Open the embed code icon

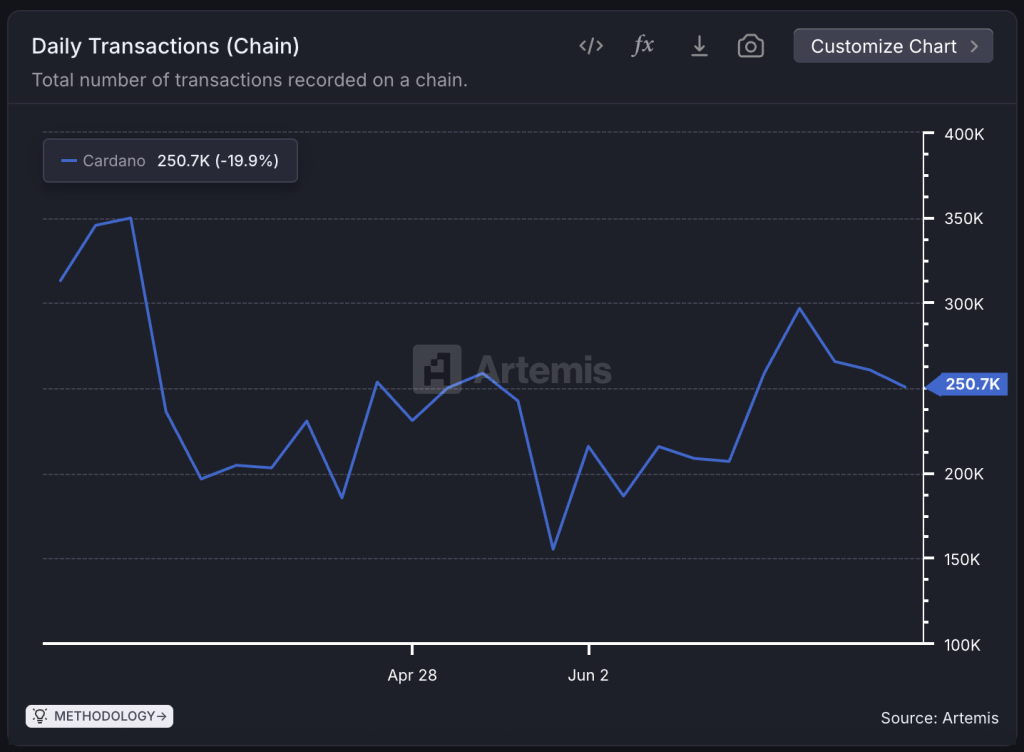(x=590, y=45)
